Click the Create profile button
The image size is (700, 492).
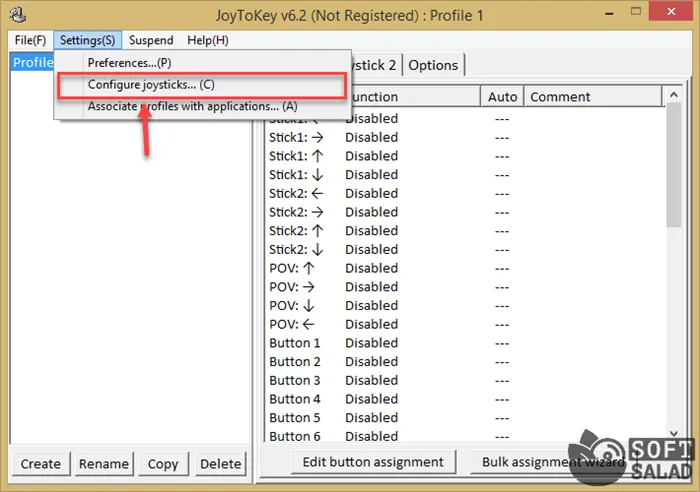tap(41, 464)
